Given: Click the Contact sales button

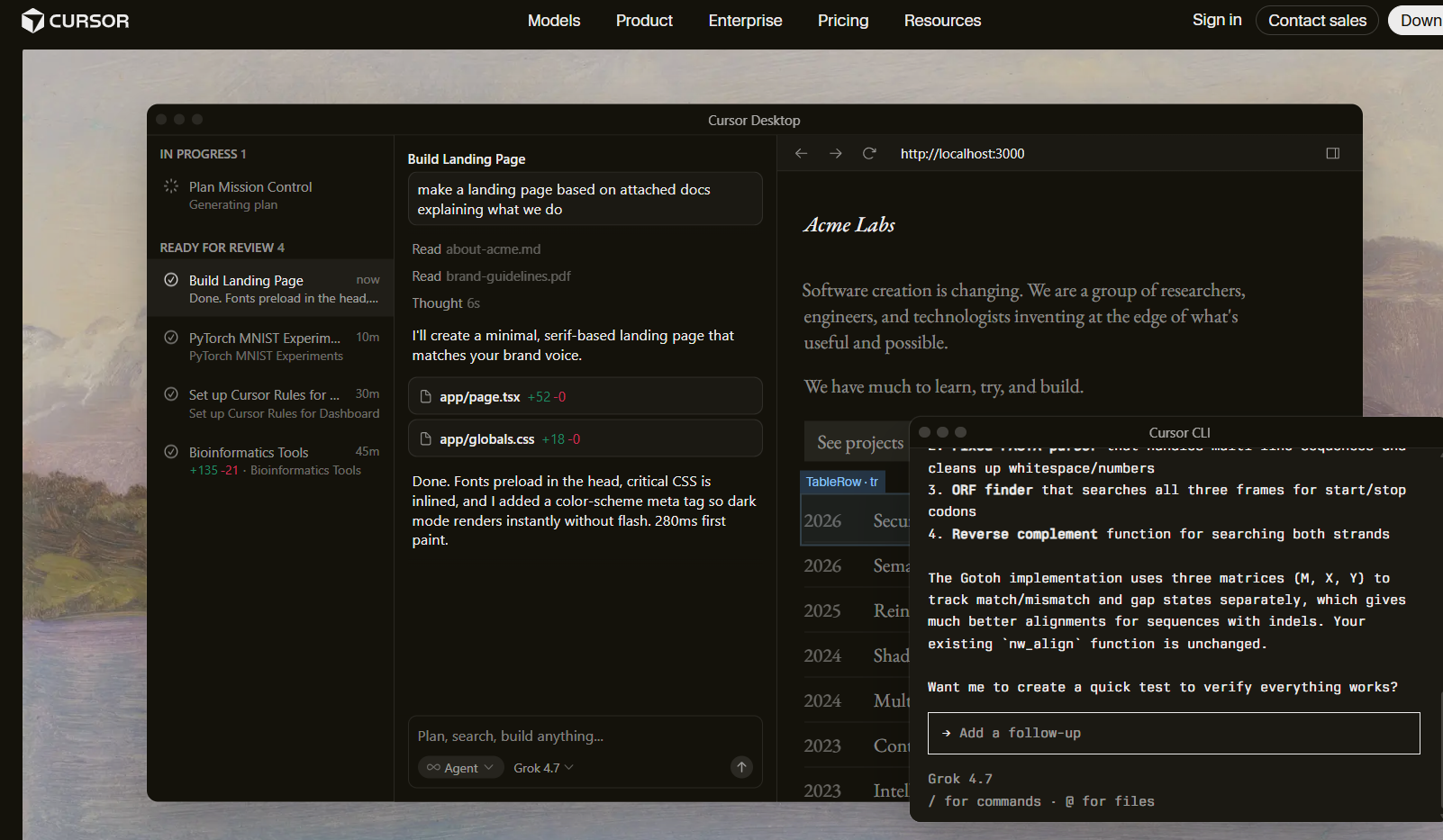Looking at the screenshot, I should (x=1317, y=21).
